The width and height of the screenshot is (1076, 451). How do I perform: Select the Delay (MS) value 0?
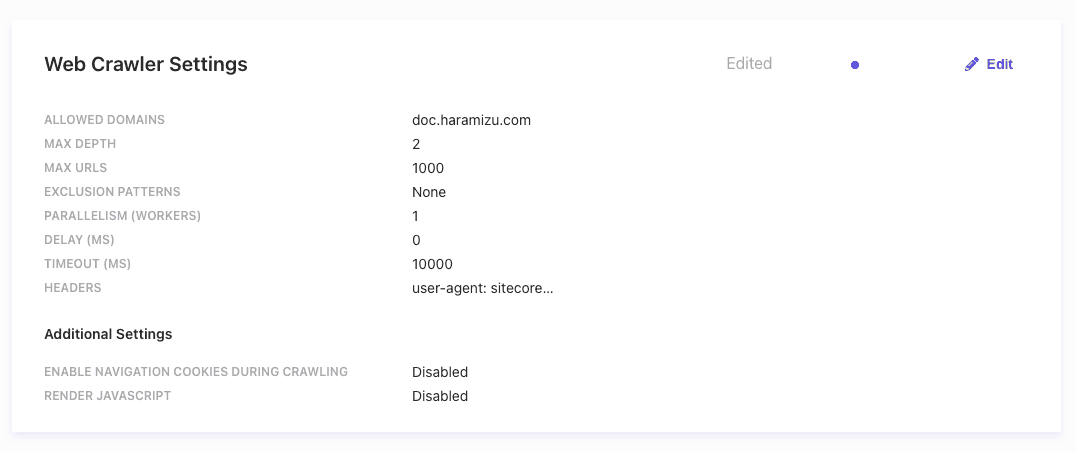416,240
